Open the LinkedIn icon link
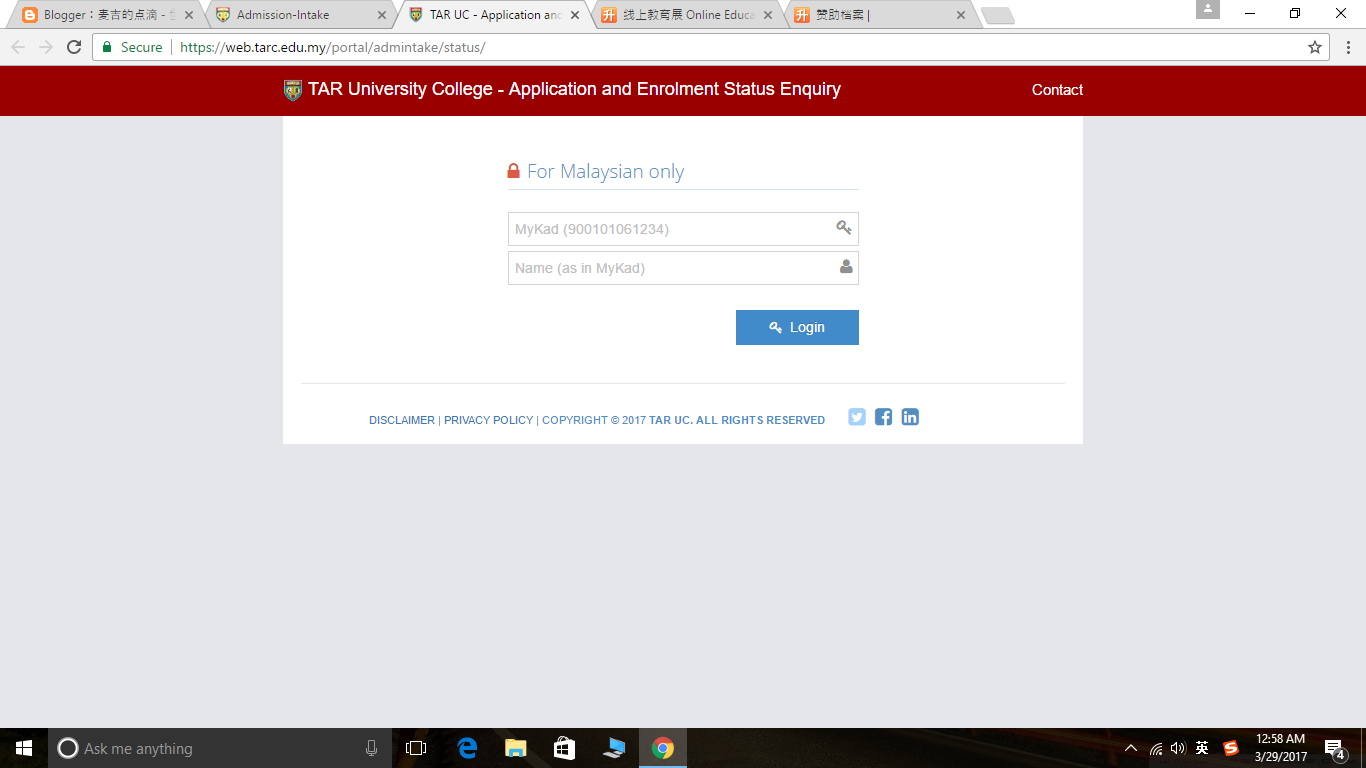This screenshot has width=1366, height=768. pos(910,417)
